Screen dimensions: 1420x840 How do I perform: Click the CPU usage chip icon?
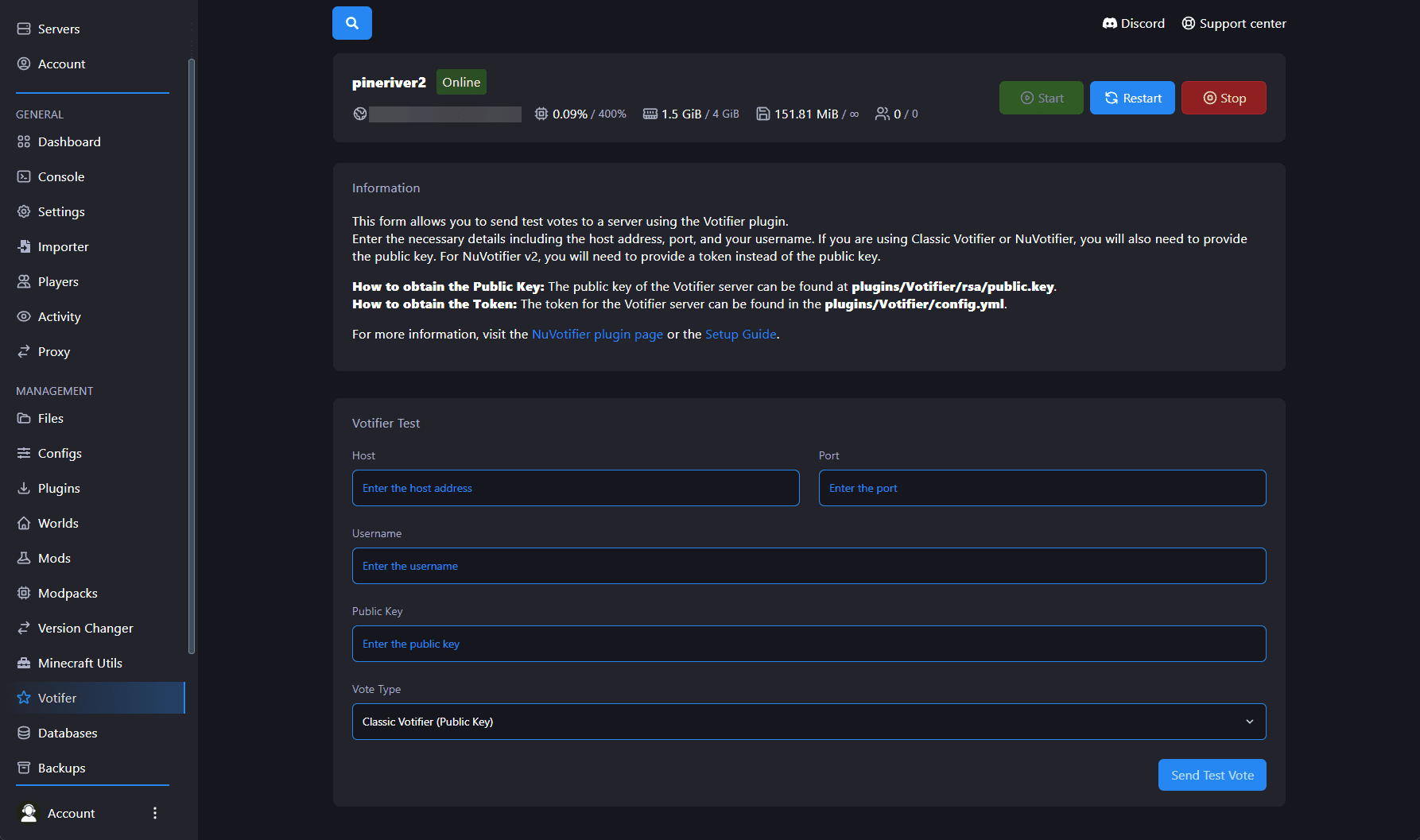tap(541, 114)
